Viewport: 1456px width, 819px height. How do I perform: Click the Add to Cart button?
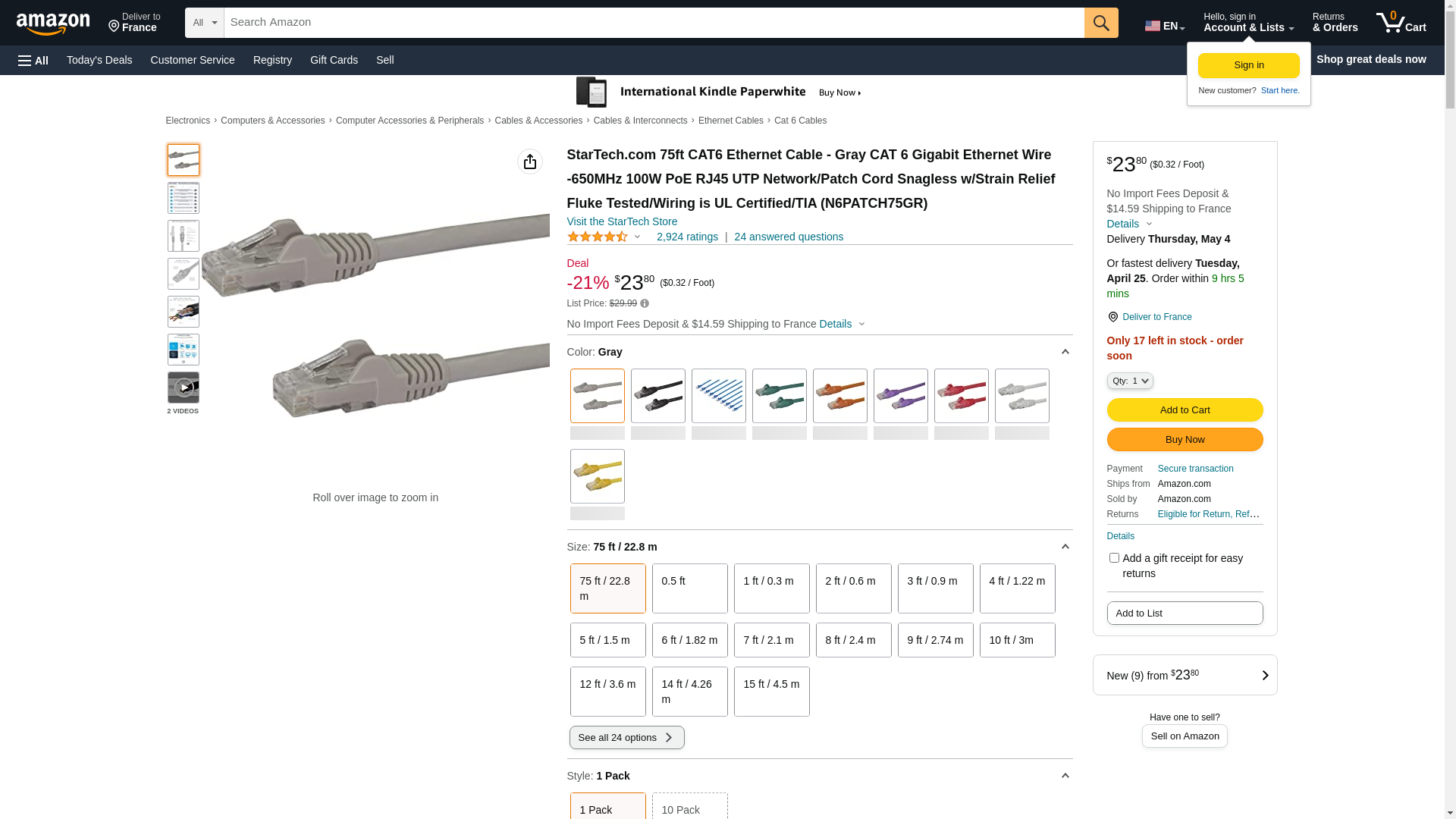coord(1185,410)
